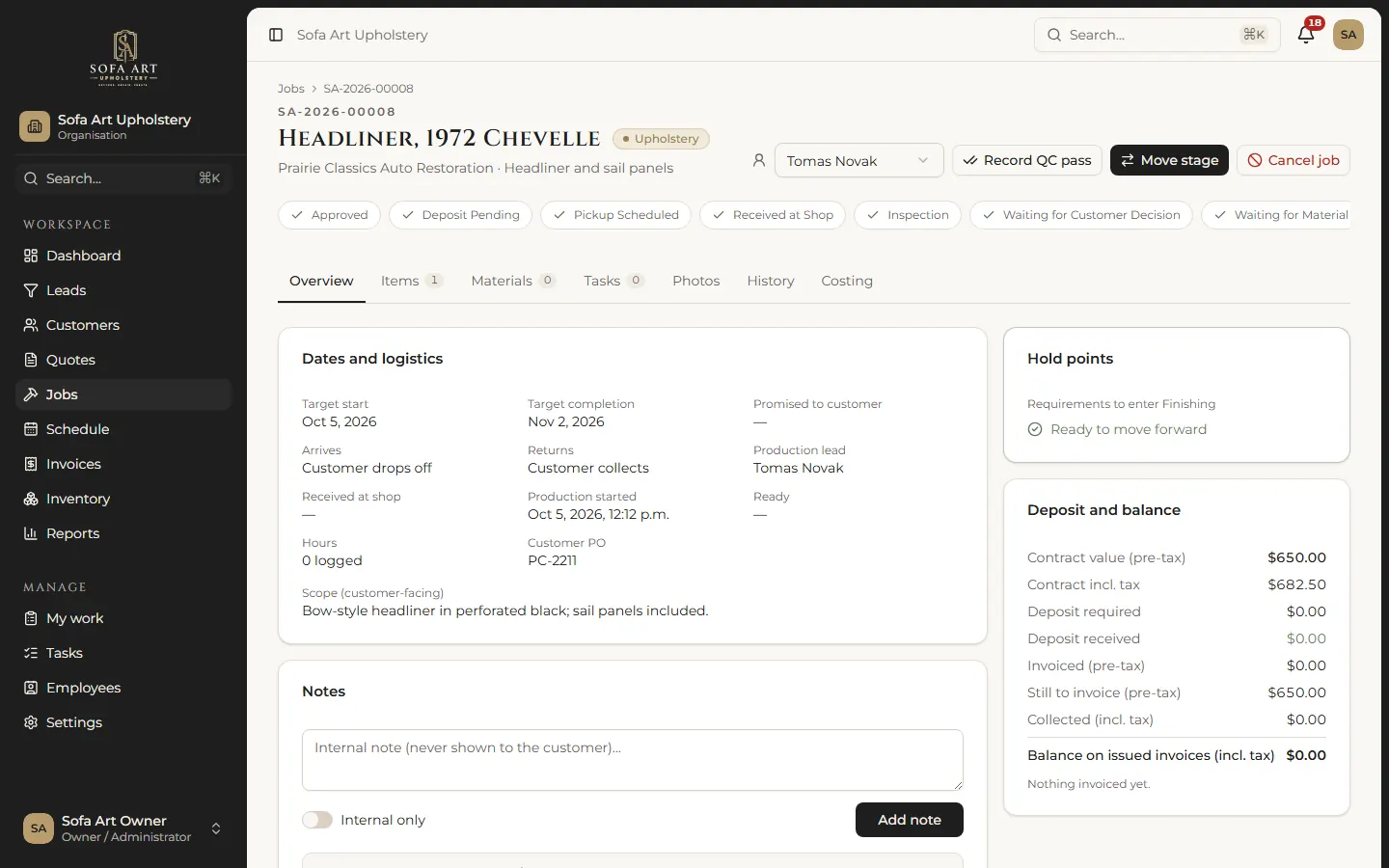Open the Sofa Art Upholstery organisation switcher
This screenshot has width=1389, height=868.
(x=123, y=126)
